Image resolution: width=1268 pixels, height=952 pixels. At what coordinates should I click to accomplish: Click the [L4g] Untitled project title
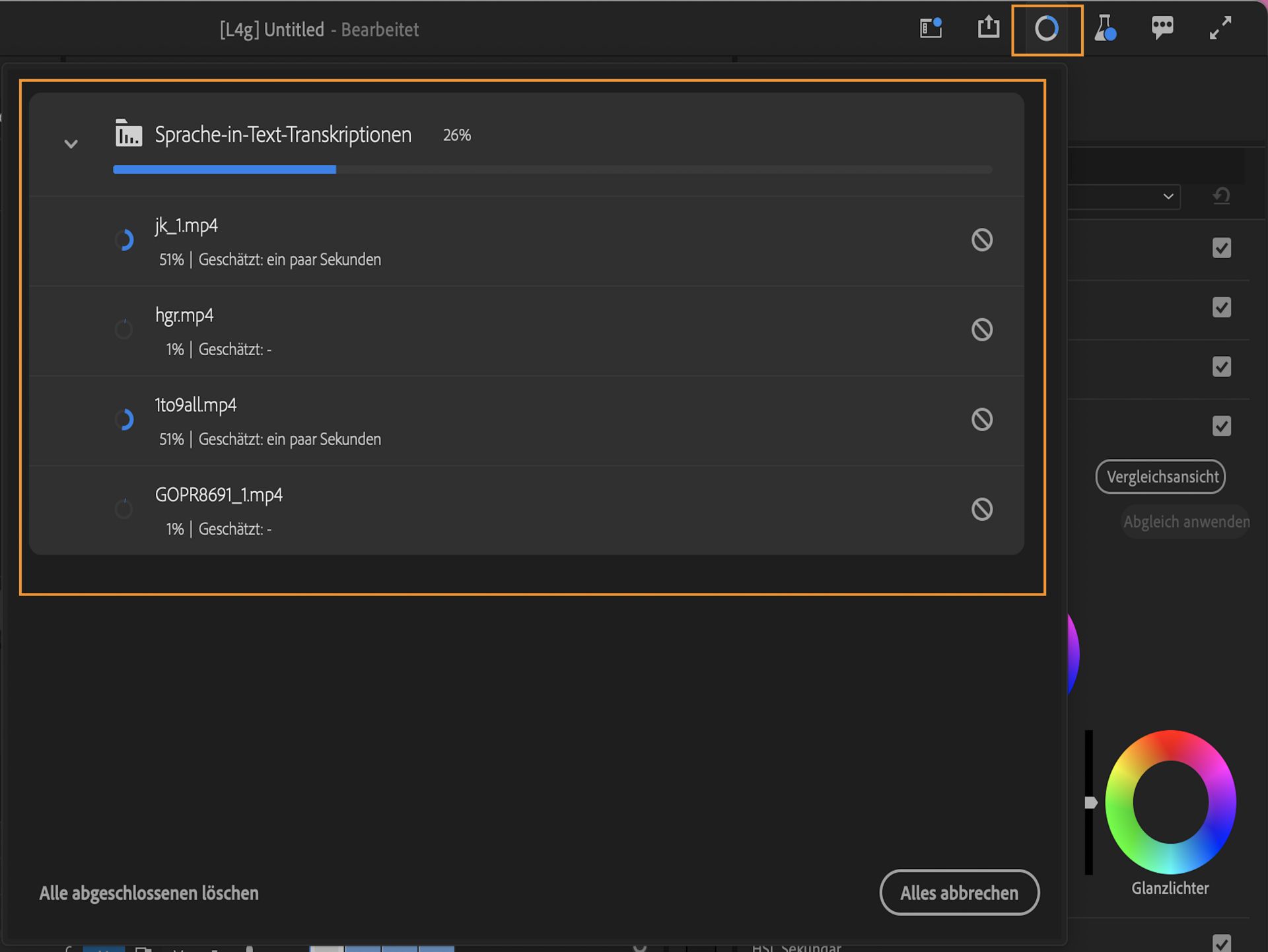coord(272,30)
